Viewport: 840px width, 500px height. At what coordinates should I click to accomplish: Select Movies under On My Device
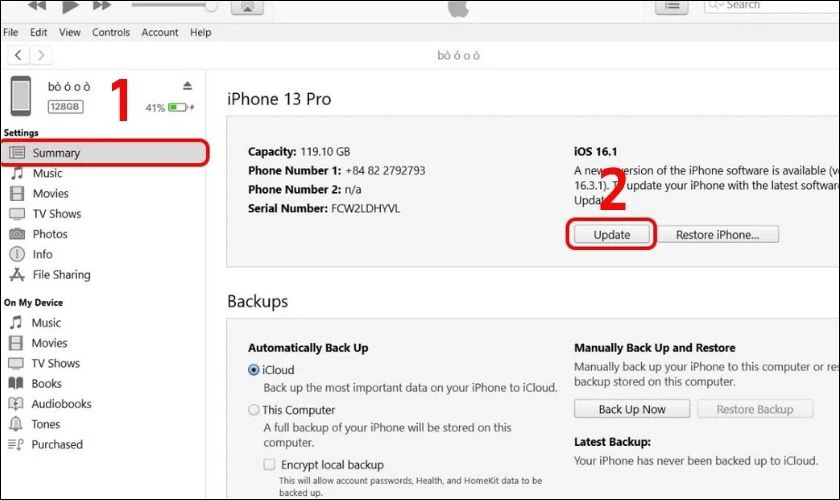(x=49, y=343)
